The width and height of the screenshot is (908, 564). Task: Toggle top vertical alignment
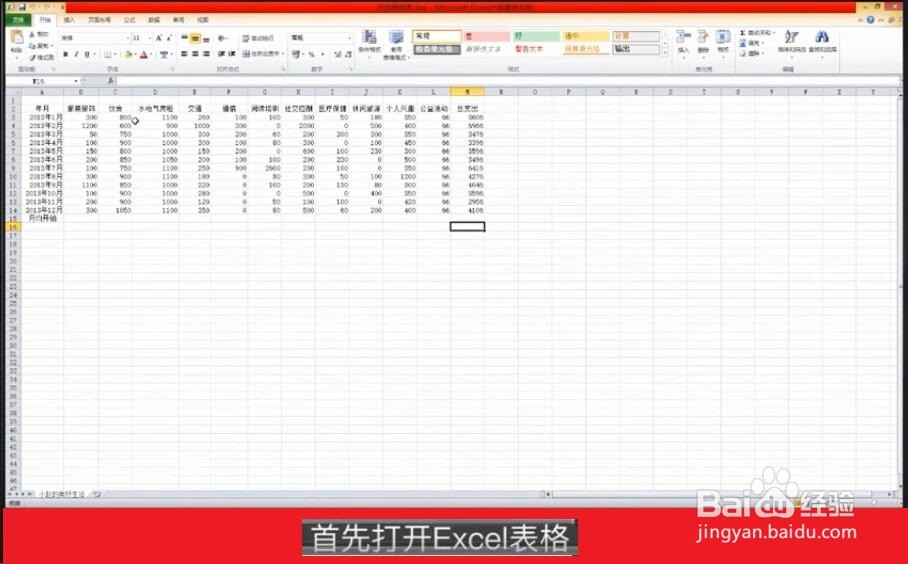point(185,38)
